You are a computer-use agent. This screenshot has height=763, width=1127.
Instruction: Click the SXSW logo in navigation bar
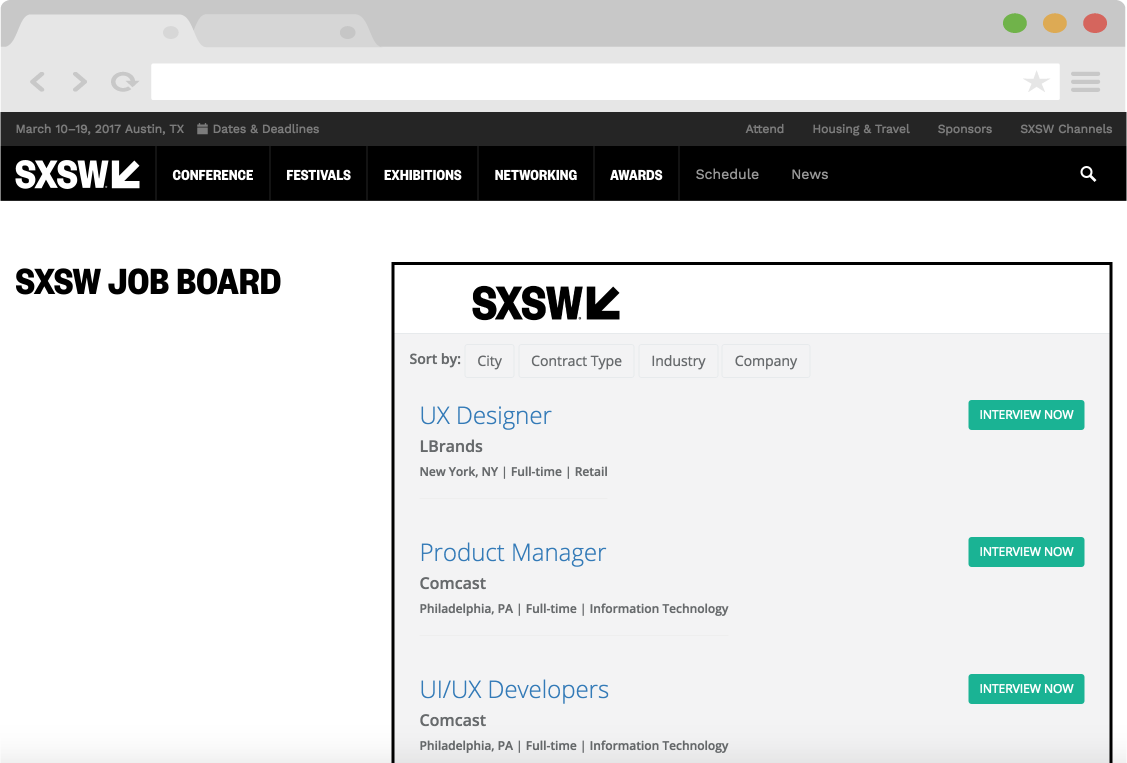(78, 174)
